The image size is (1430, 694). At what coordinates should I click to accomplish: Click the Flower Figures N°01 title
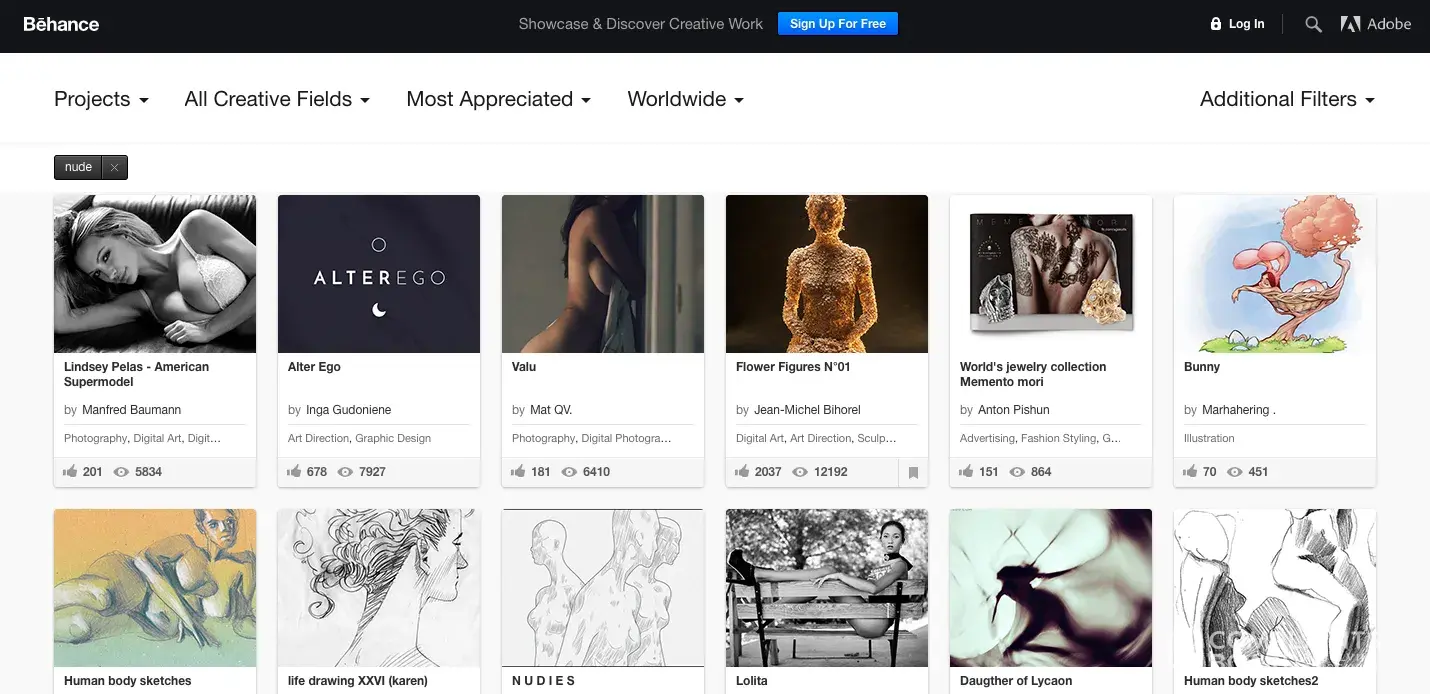coord(793,367)
